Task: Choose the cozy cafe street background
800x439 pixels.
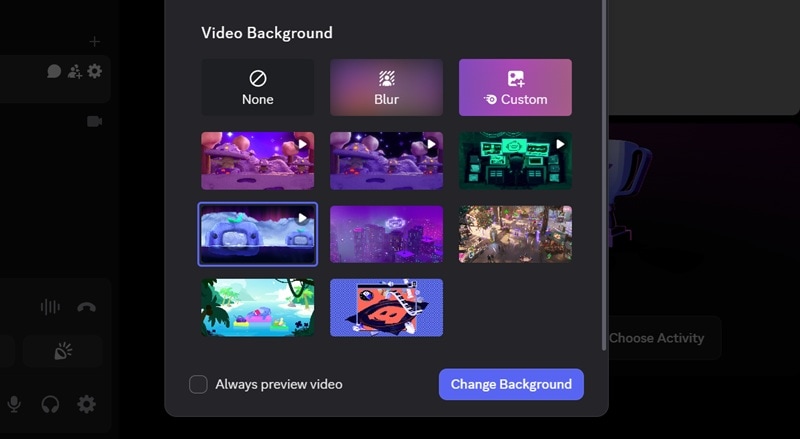Action: coord(515,234)
